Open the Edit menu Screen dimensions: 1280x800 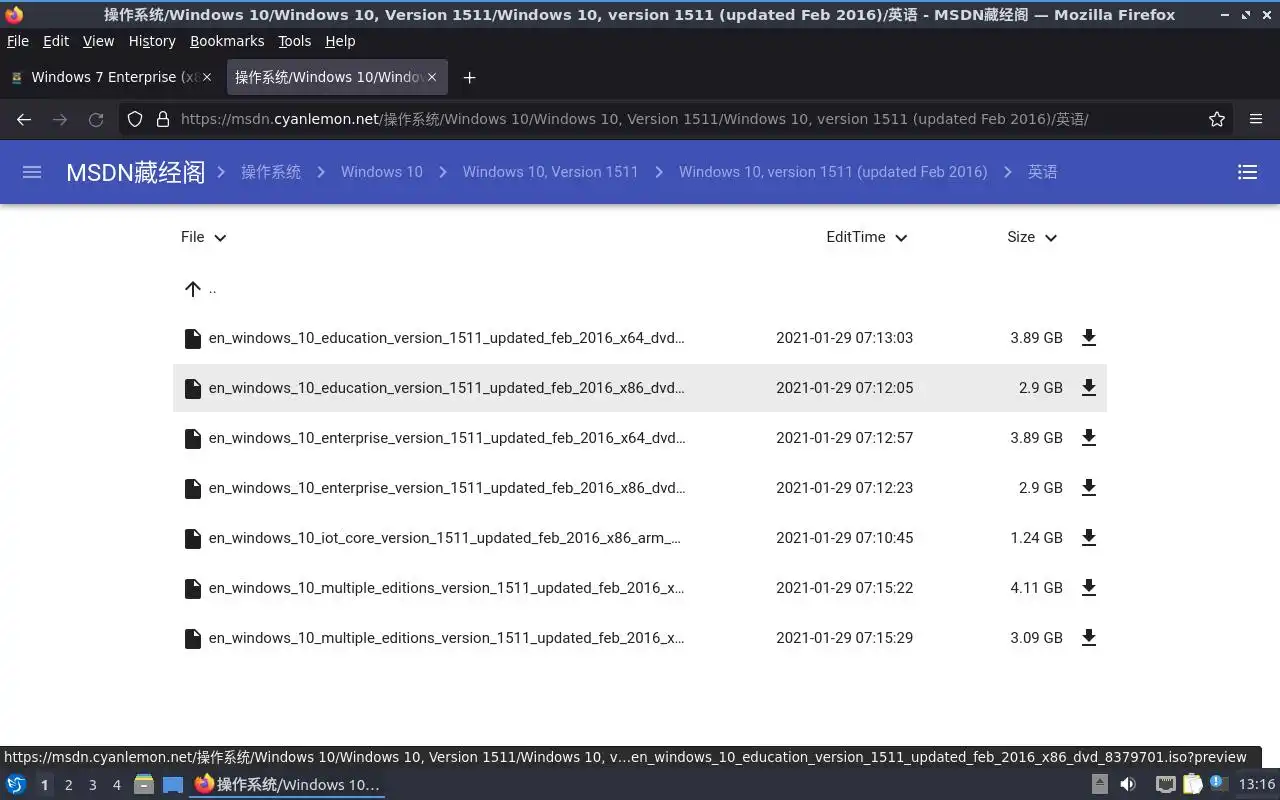tap(56, 41)
